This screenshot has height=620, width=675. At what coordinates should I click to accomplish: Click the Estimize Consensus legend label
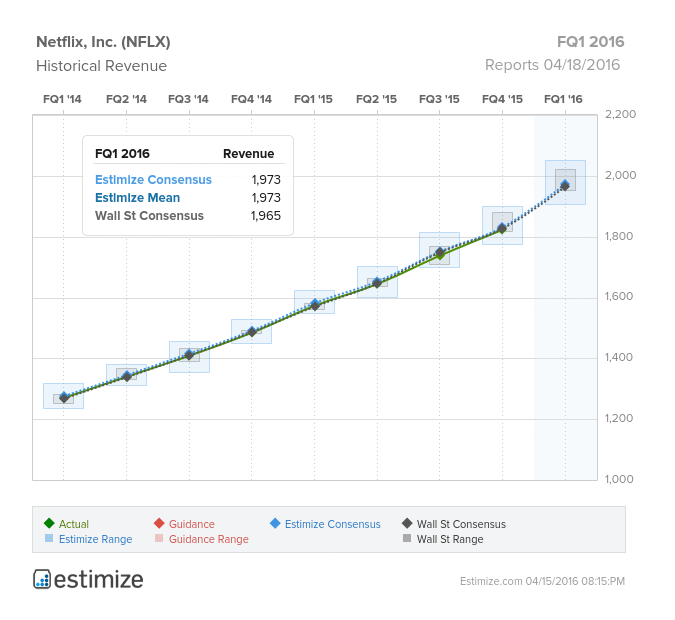[333, 524]
